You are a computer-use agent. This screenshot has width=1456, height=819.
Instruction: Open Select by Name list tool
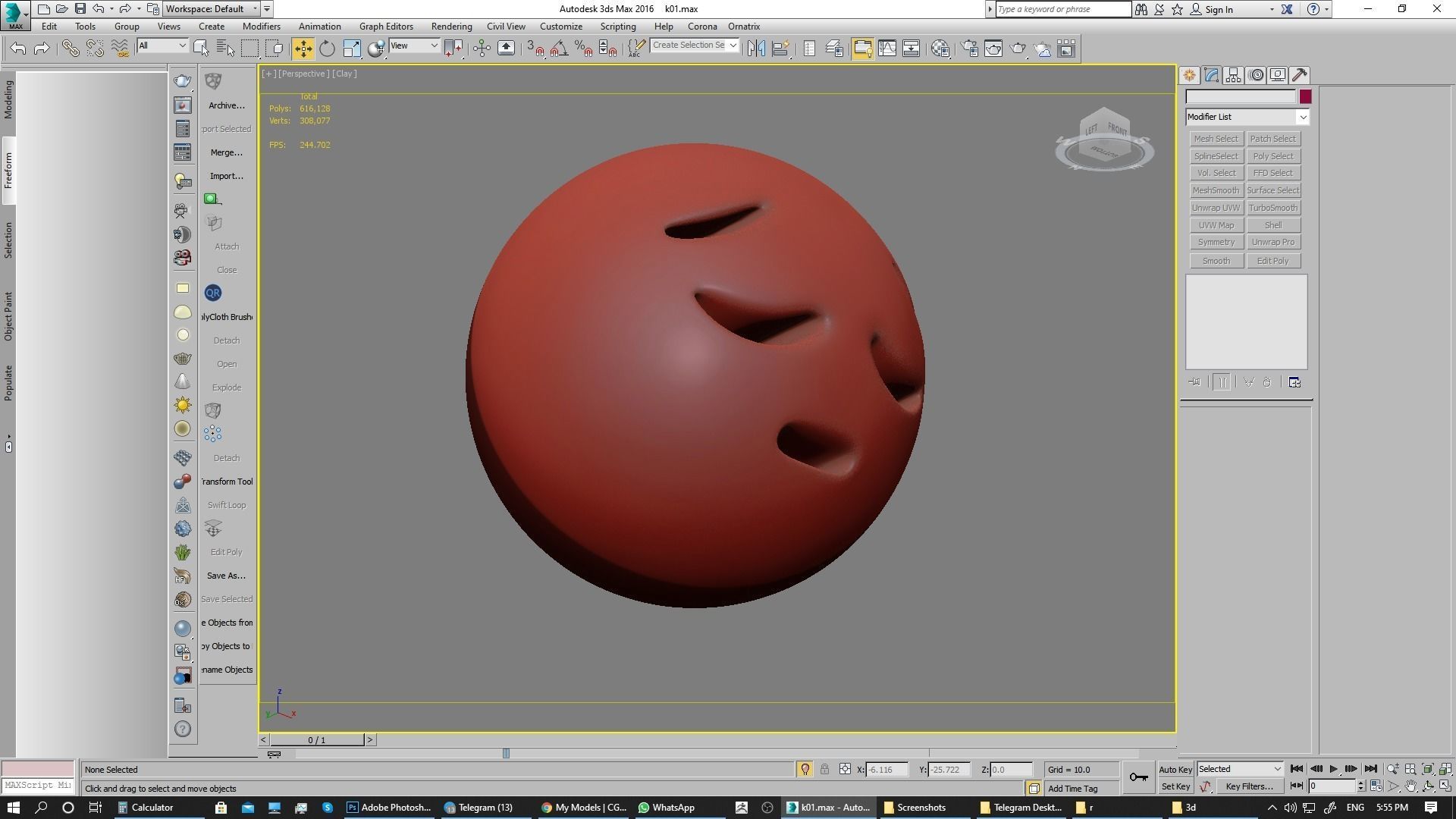click(x=225, y=49)
